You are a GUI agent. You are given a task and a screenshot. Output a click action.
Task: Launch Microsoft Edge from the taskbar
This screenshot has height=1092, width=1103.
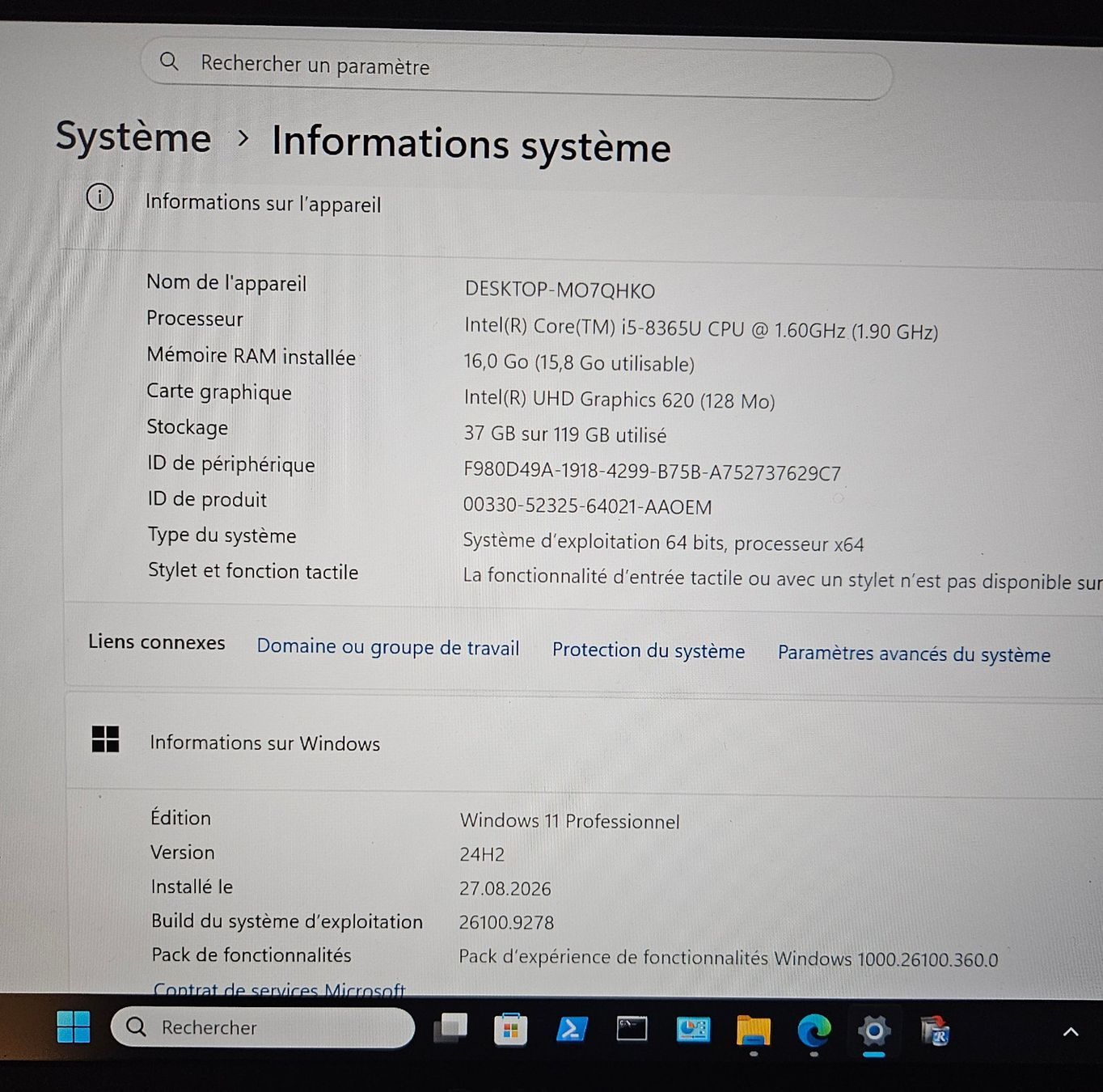[814, 1031]
